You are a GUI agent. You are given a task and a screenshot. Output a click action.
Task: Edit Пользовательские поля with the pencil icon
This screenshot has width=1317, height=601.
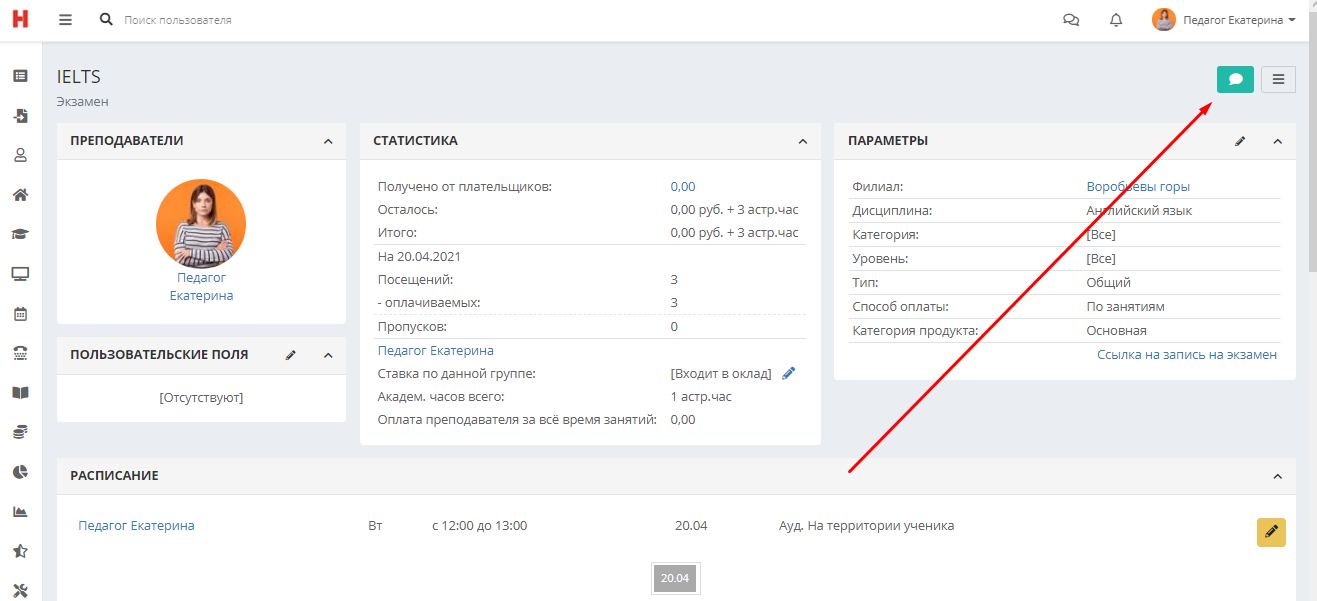coord(291,355)
